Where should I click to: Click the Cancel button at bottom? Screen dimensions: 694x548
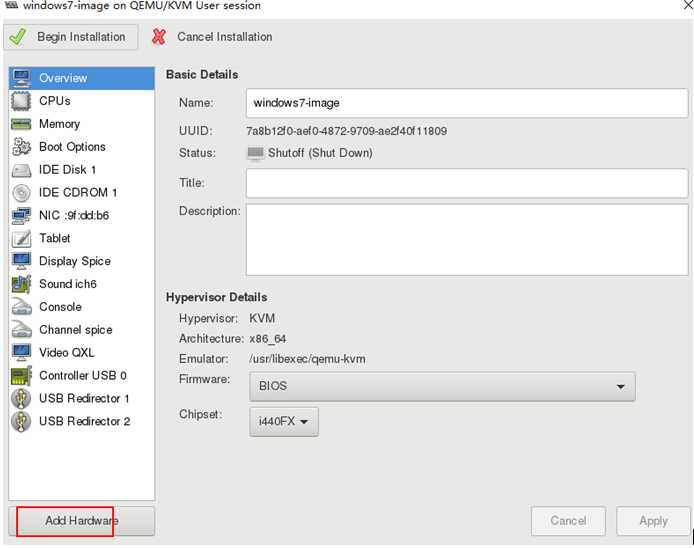click(x=568, y=521)
